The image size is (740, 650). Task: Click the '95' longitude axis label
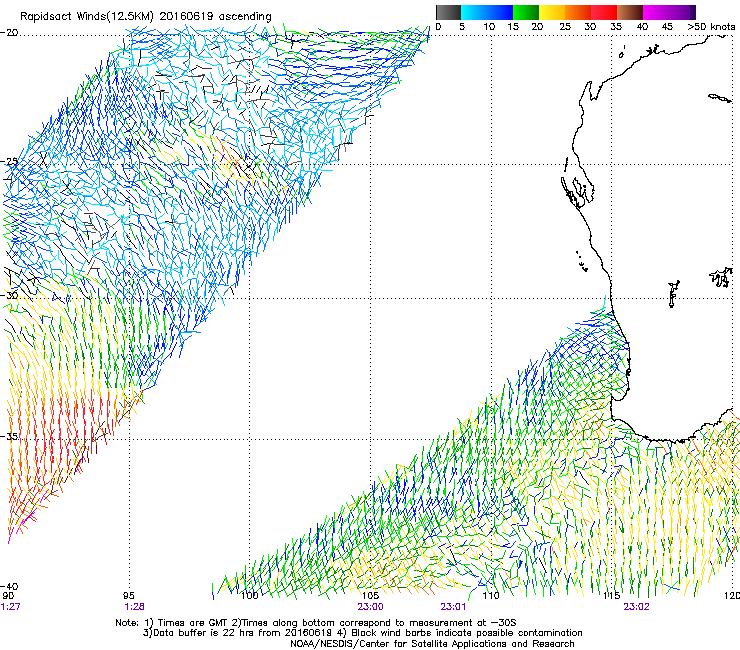point(128,596)
